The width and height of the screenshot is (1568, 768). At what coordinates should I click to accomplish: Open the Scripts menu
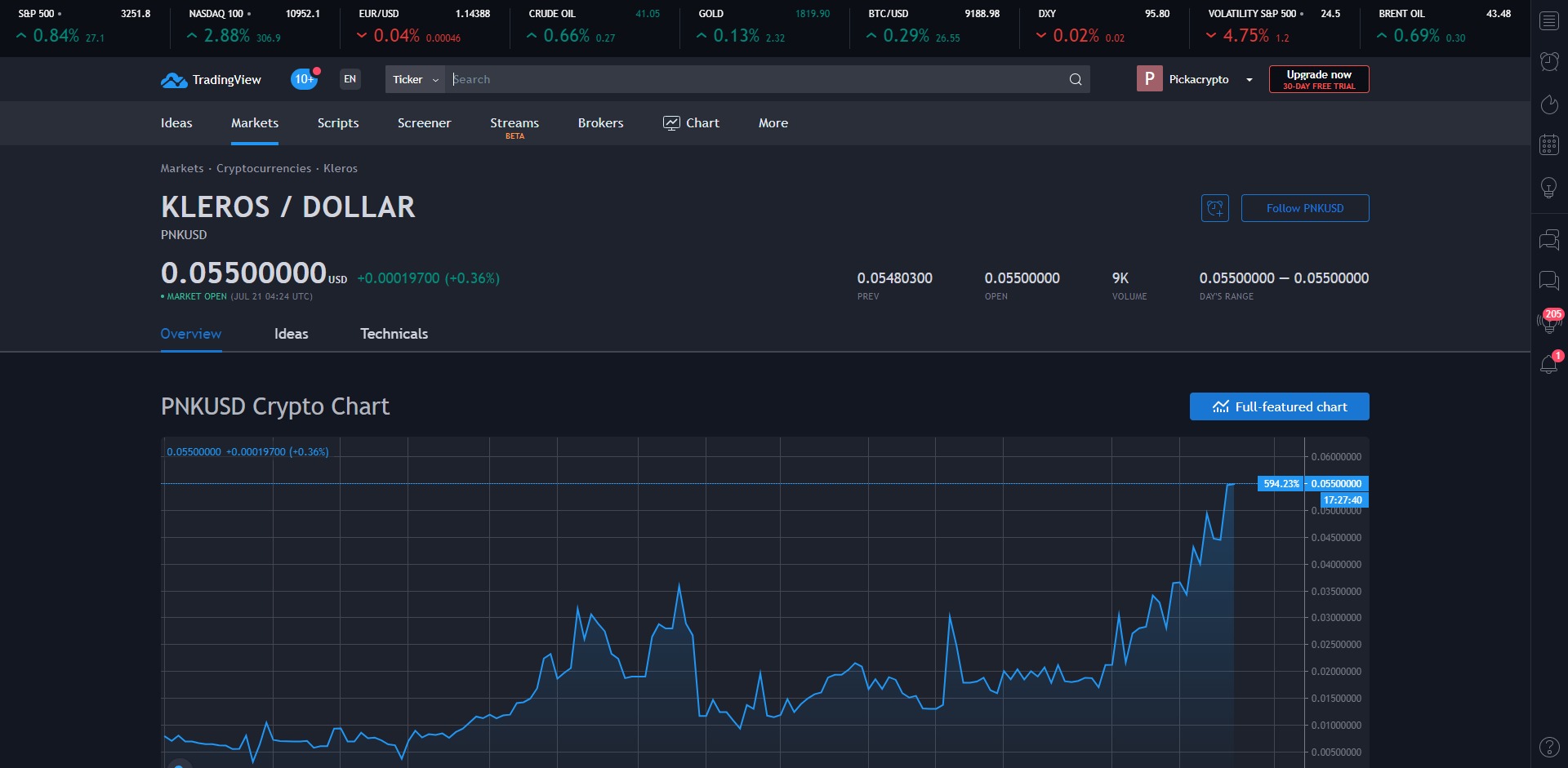click(338, 123)
